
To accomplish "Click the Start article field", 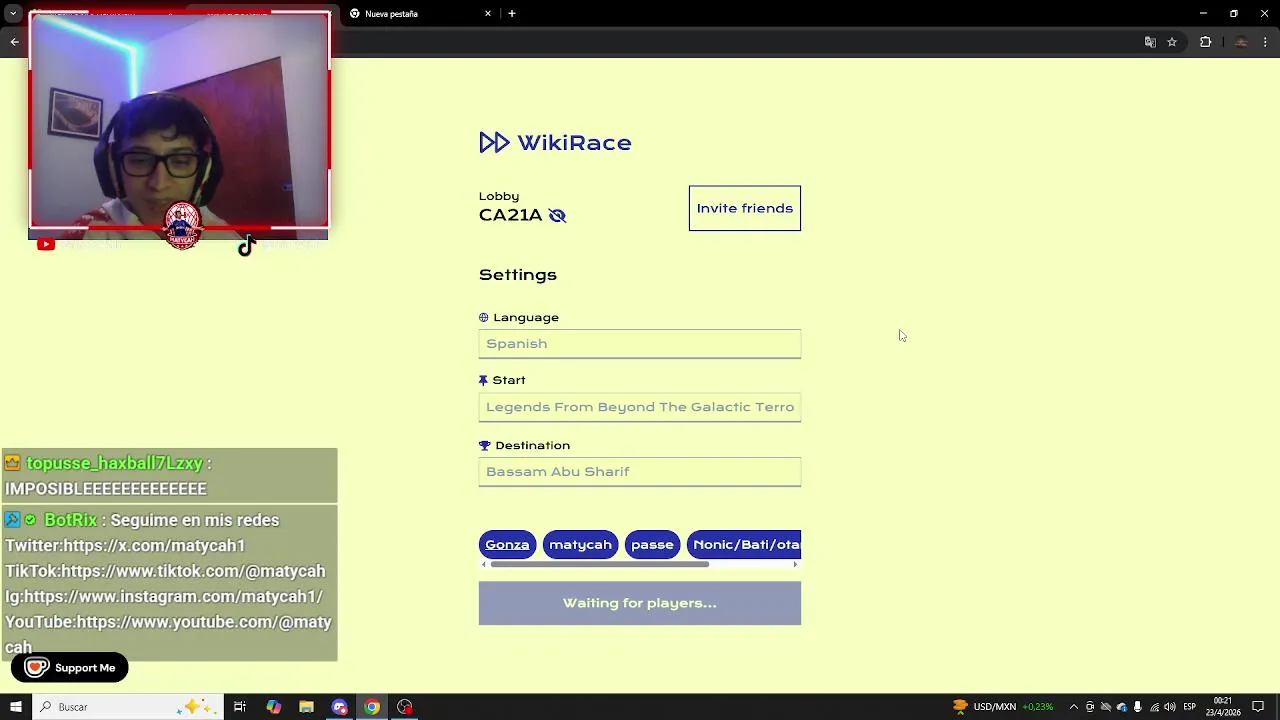I will 639,407.
